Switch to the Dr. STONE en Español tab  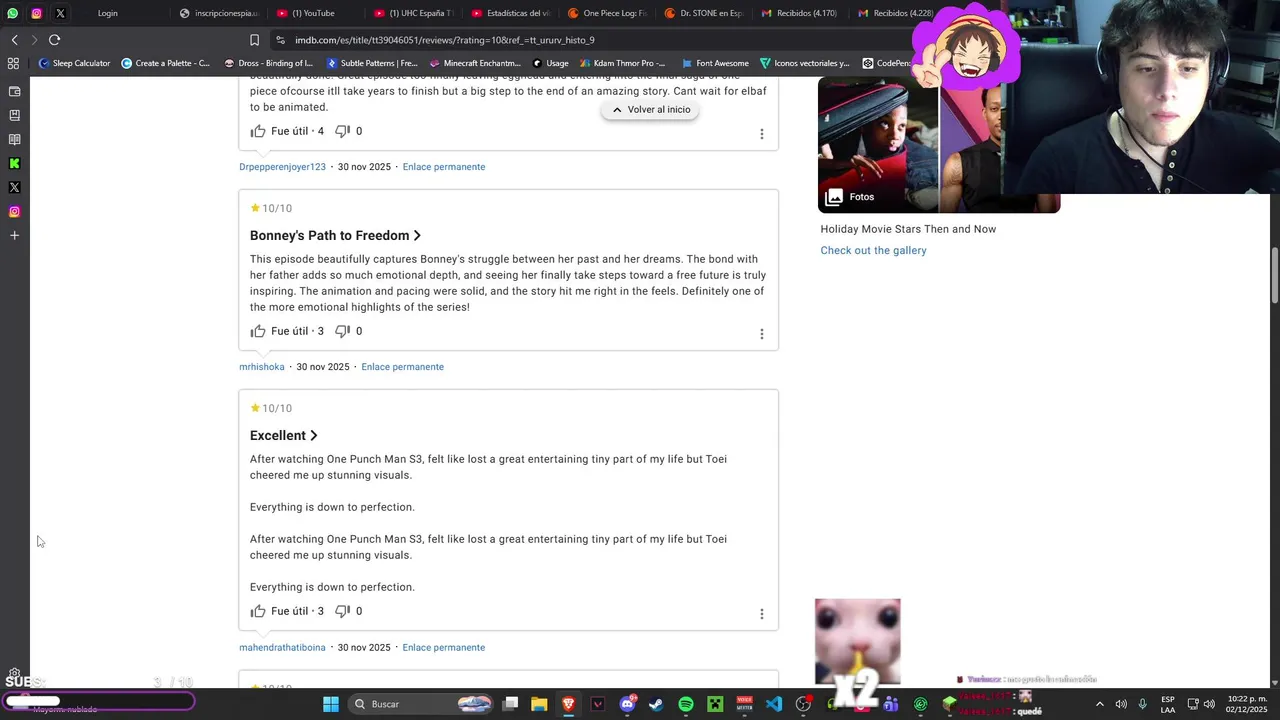pyautogui.click(x=704, y=13)
